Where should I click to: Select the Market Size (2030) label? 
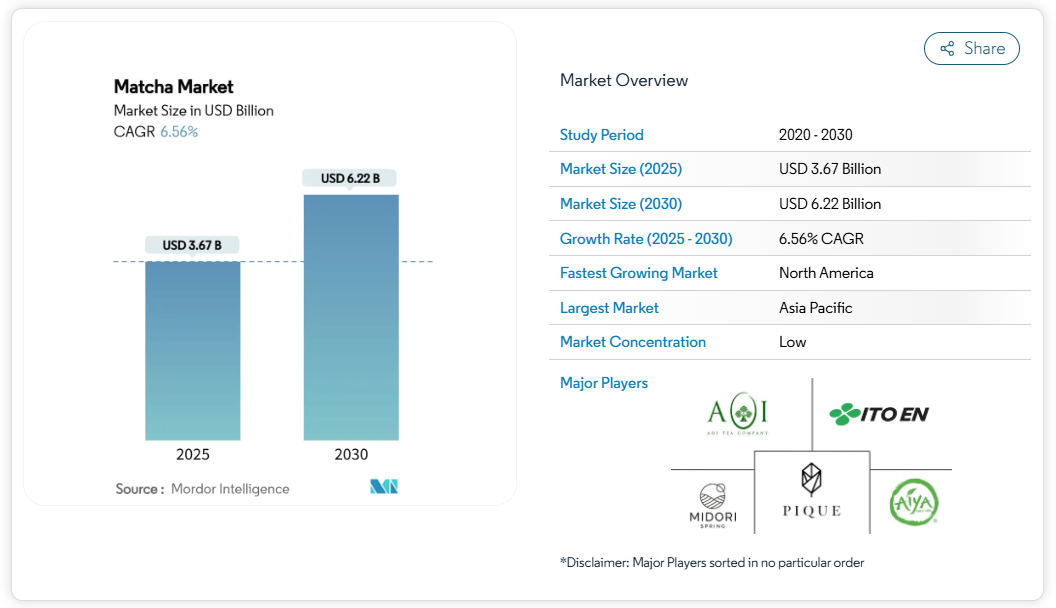(620, 204)
